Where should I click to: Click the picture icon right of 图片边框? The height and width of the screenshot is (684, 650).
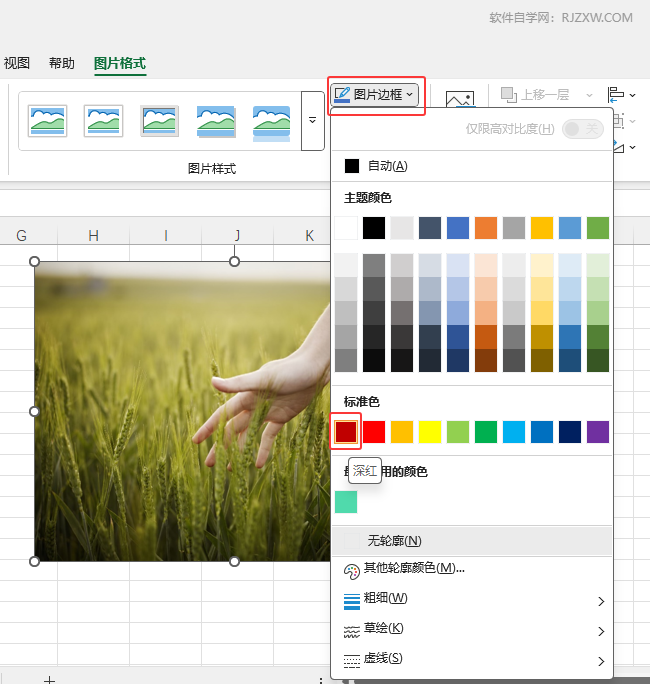[x=460, y=99]
